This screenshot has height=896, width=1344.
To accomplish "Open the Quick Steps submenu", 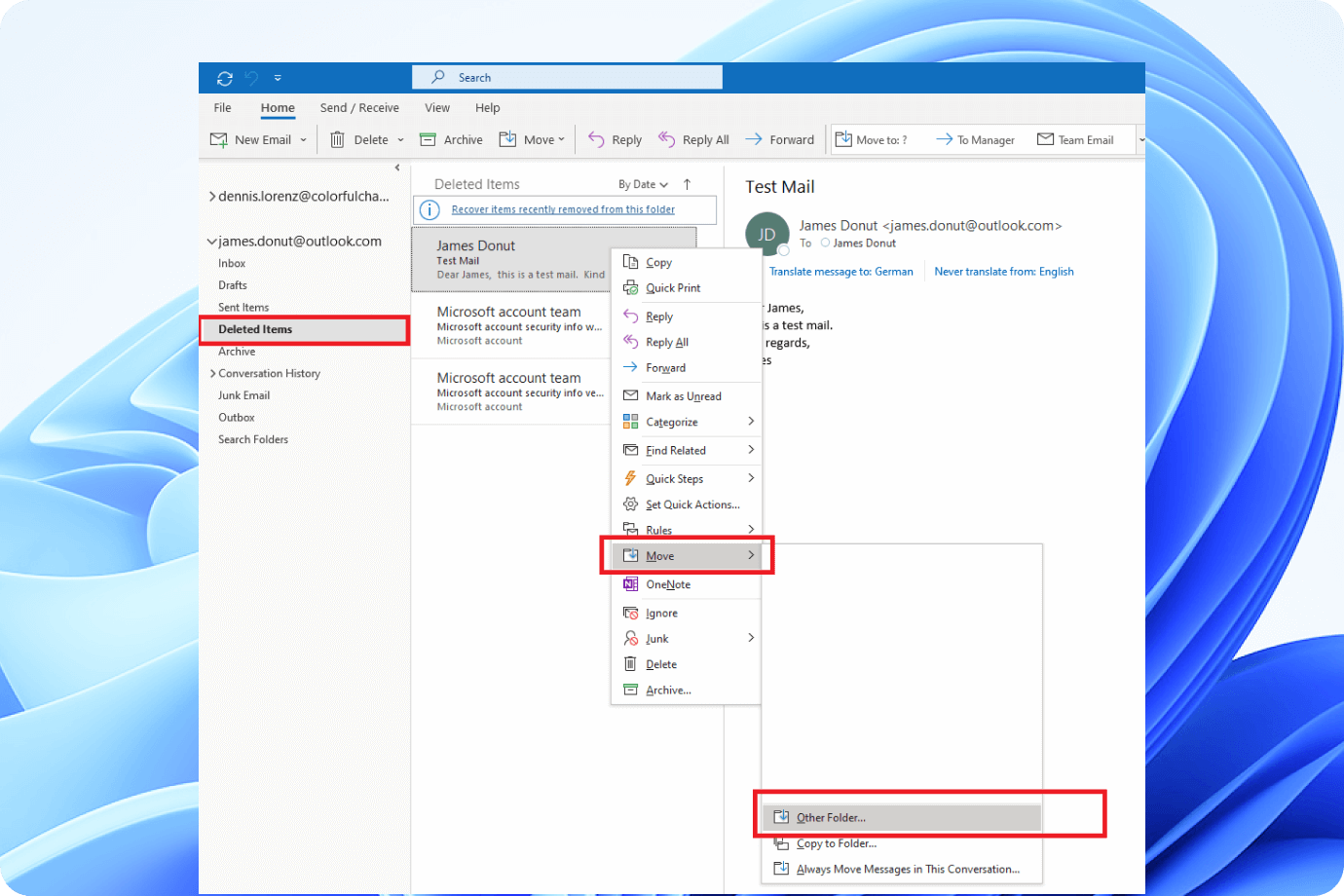I will point(686,479).
